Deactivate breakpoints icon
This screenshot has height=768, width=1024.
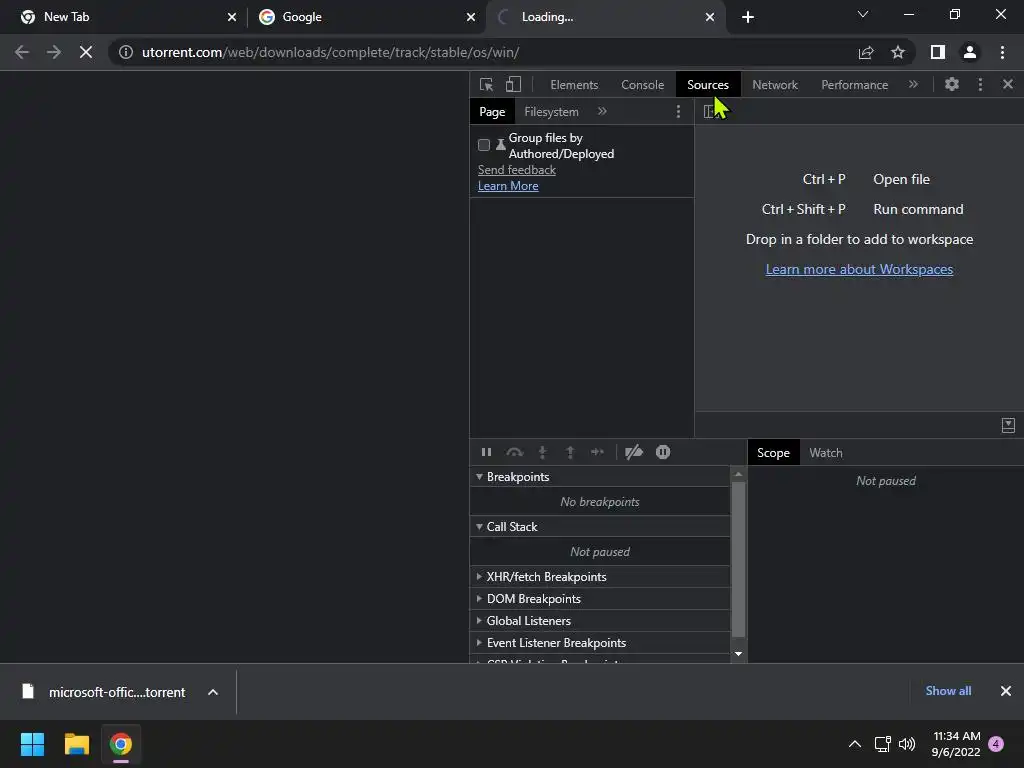coord(633,452)
